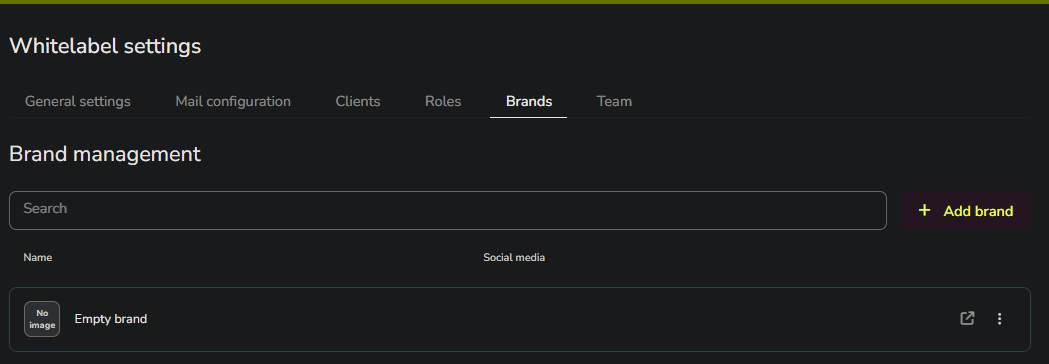This screenshot has width=1049, height=364.
Task: Open the three-dot menu for Empty brand
Action: pyautogui.click(x=999, y=318)
